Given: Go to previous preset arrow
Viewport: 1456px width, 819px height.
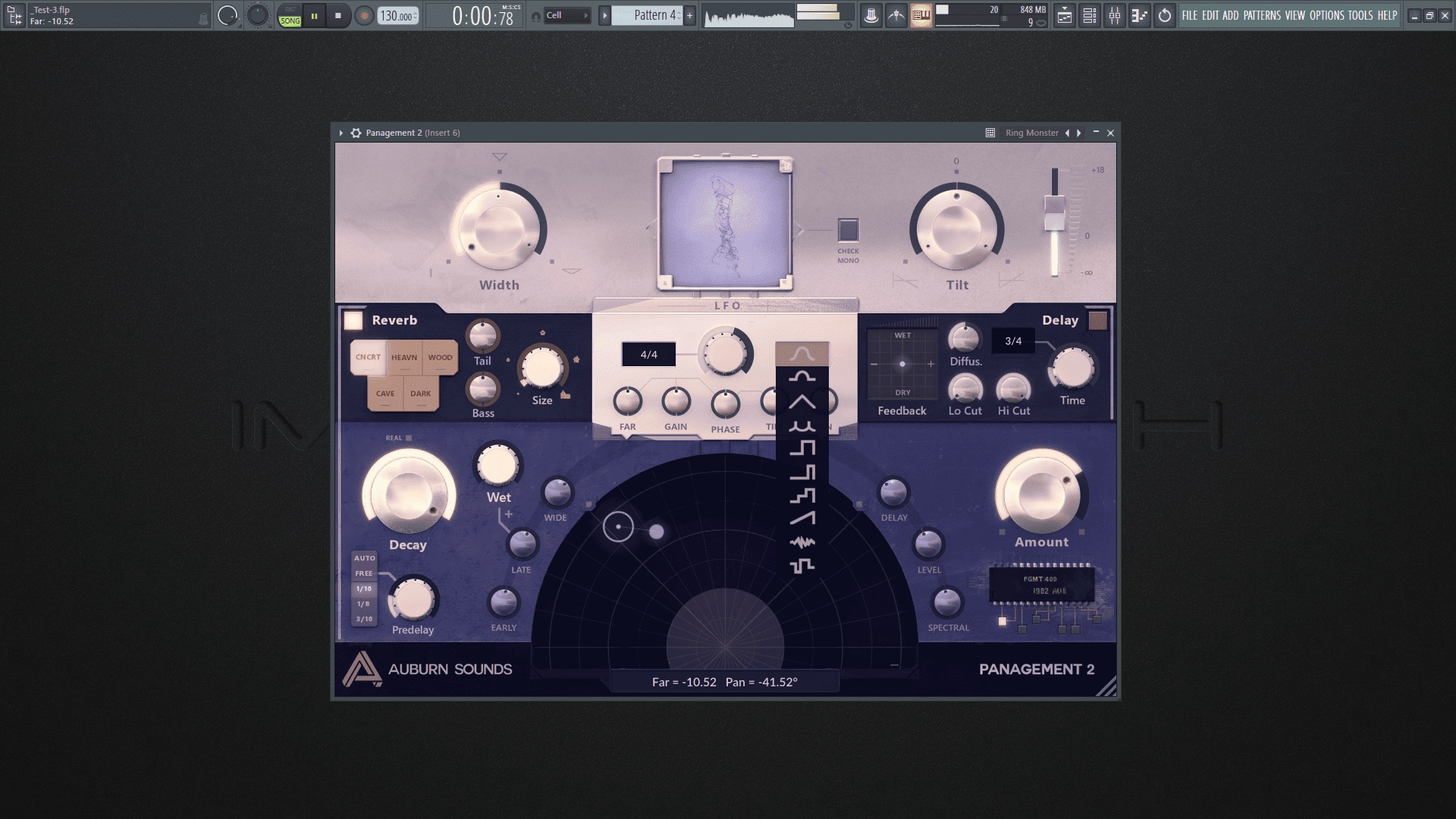Looking at the screenshot, I should click(x=1067, y=133).
